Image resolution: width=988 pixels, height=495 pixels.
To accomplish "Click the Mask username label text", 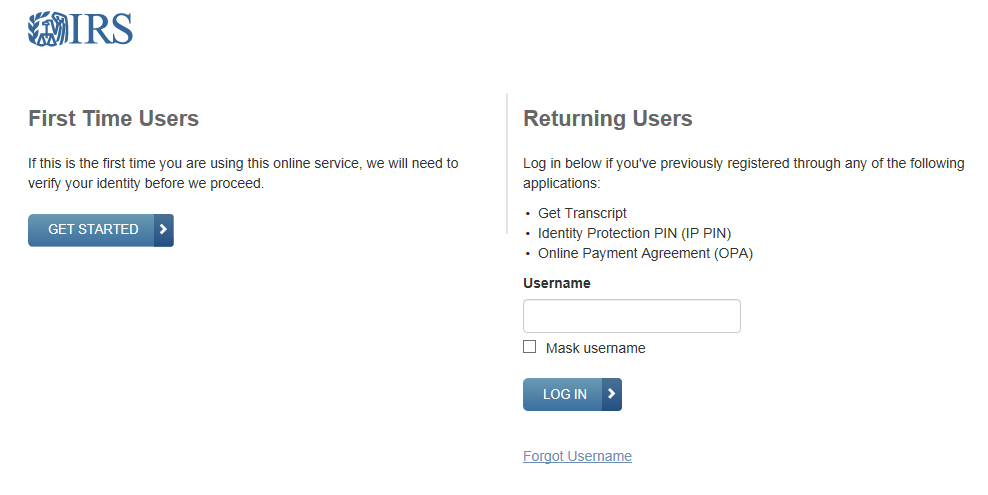I will point(595,349).
